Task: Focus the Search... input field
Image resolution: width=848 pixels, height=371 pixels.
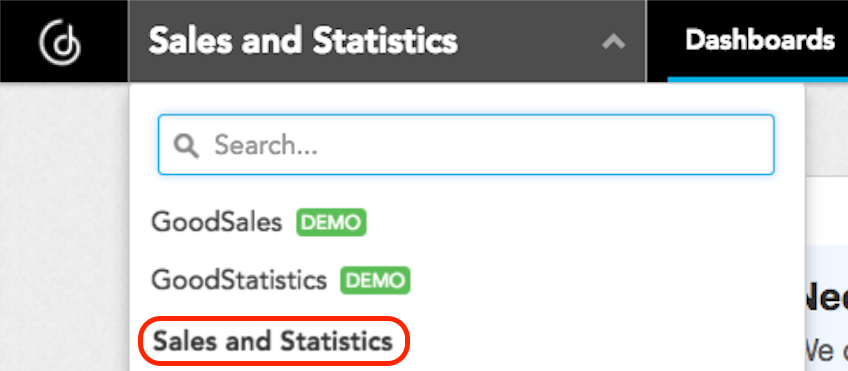Action: click(x=466, y=144)
